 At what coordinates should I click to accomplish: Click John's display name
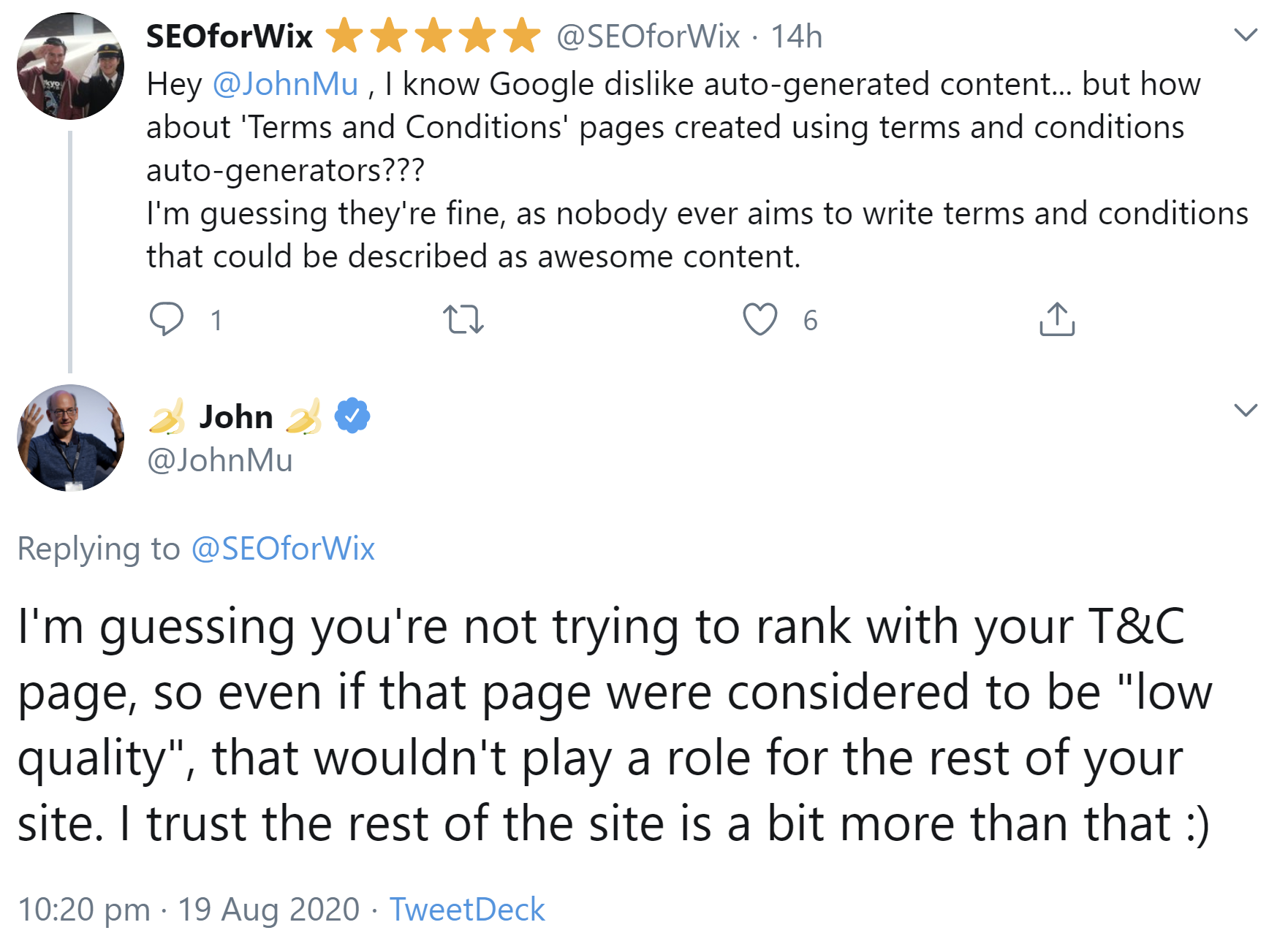click(236, 416)
